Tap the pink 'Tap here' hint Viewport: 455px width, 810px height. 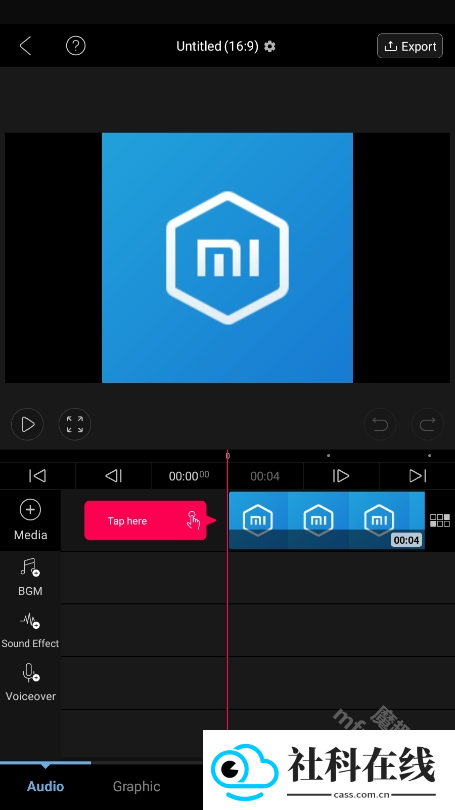point(150,521)
